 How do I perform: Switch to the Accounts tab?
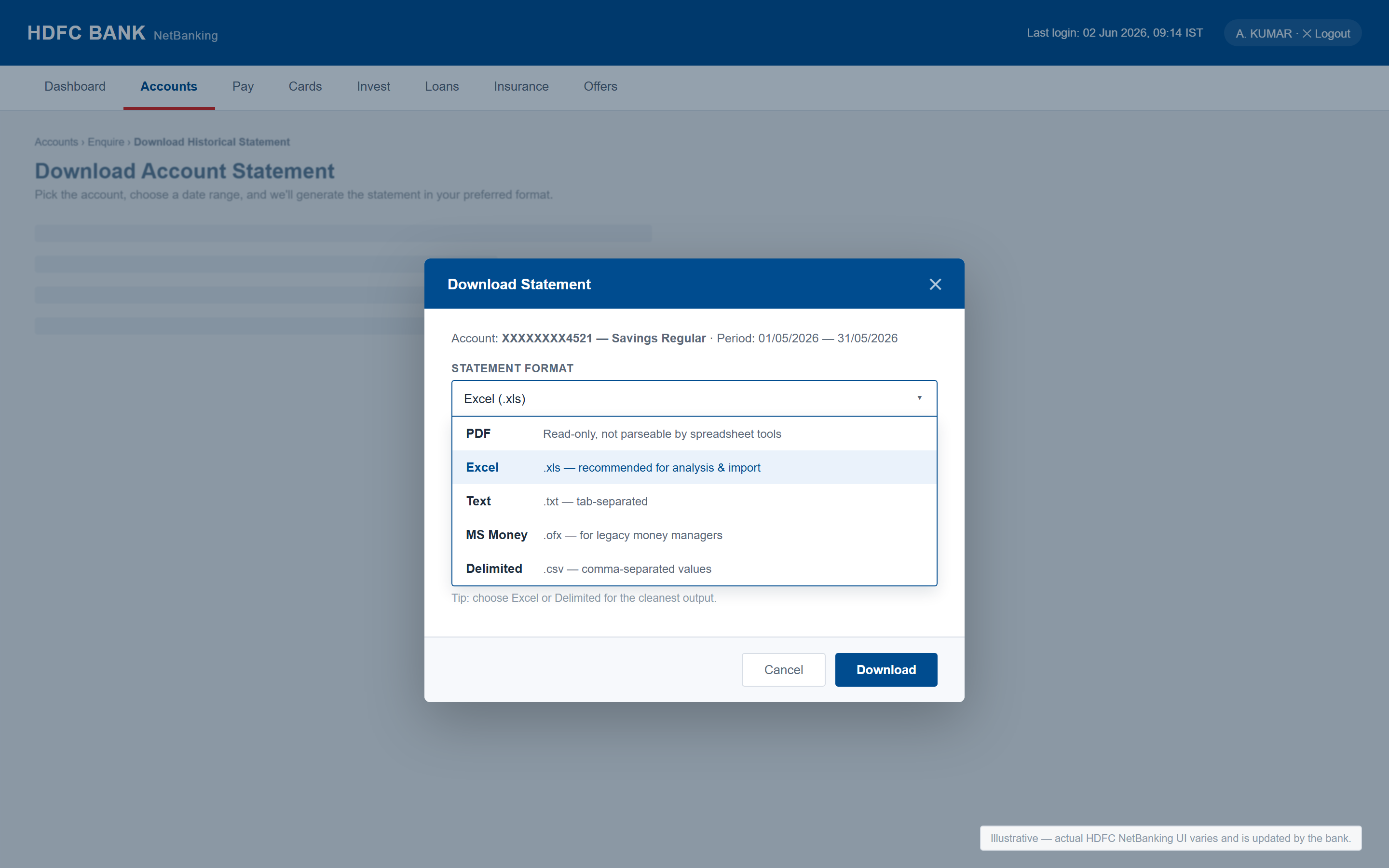[169, 86]
